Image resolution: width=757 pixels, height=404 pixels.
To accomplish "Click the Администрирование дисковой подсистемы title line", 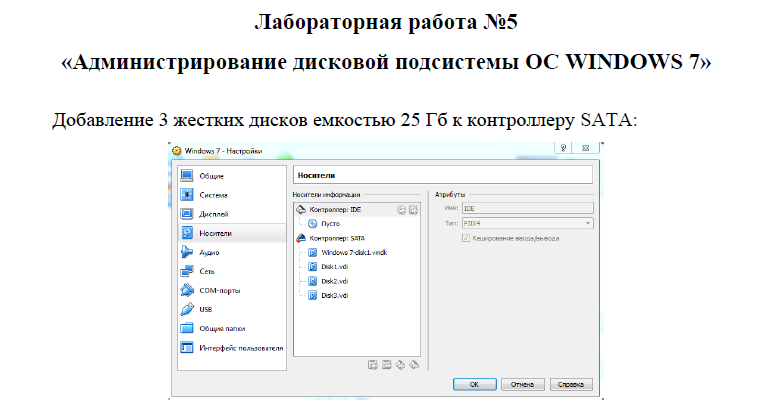I will (386, 62).
